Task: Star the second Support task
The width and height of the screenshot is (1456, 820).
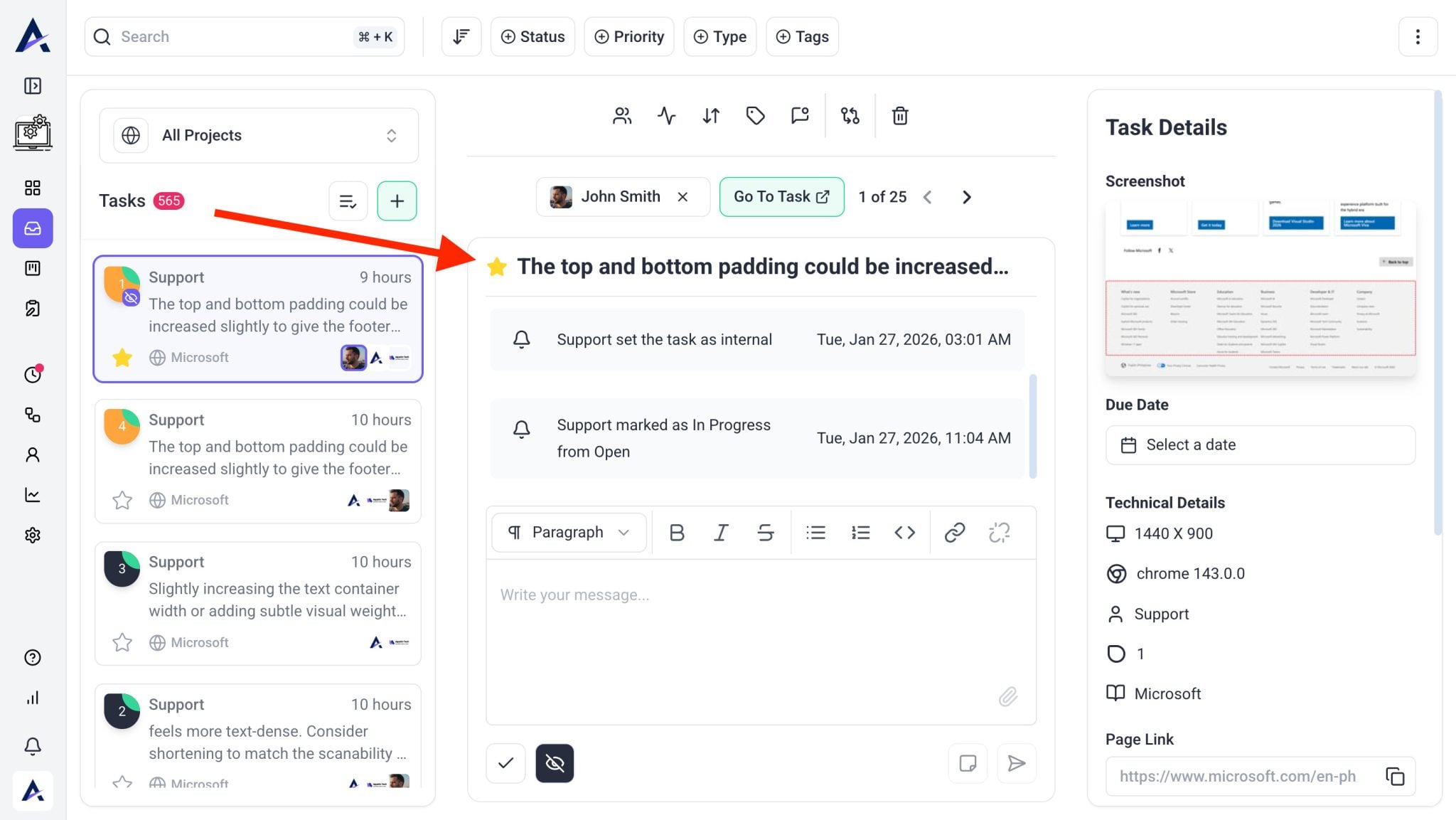Action: pos(122,500)
